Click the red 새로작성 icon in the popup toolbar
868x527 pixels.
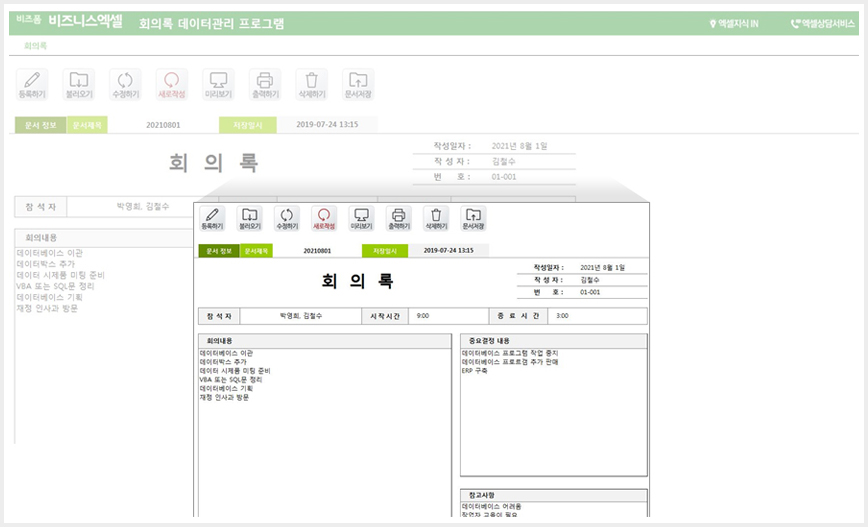(x=324, y=218)
